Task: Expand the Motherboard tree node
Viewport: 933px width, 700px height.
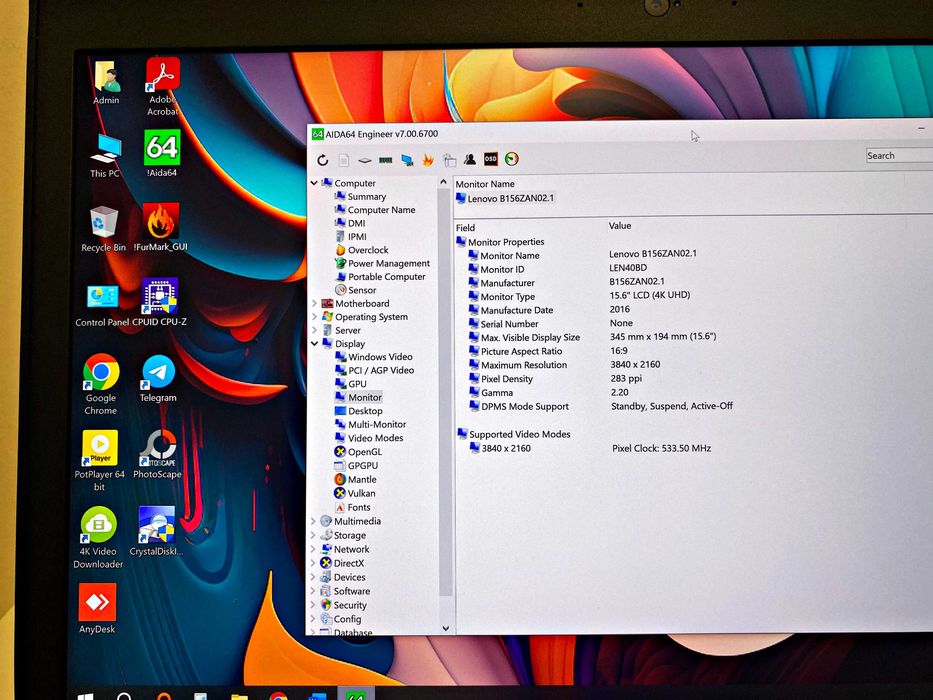Action: pyautogui.click(x=314, y=303)
